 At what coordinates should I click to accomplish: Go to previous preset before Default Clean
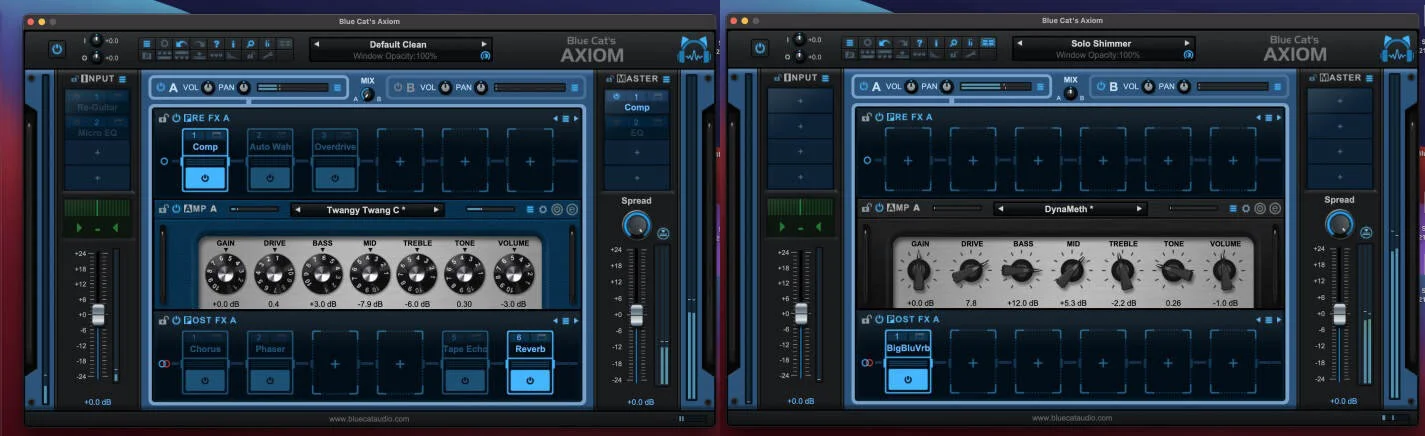tap(317, 44)
